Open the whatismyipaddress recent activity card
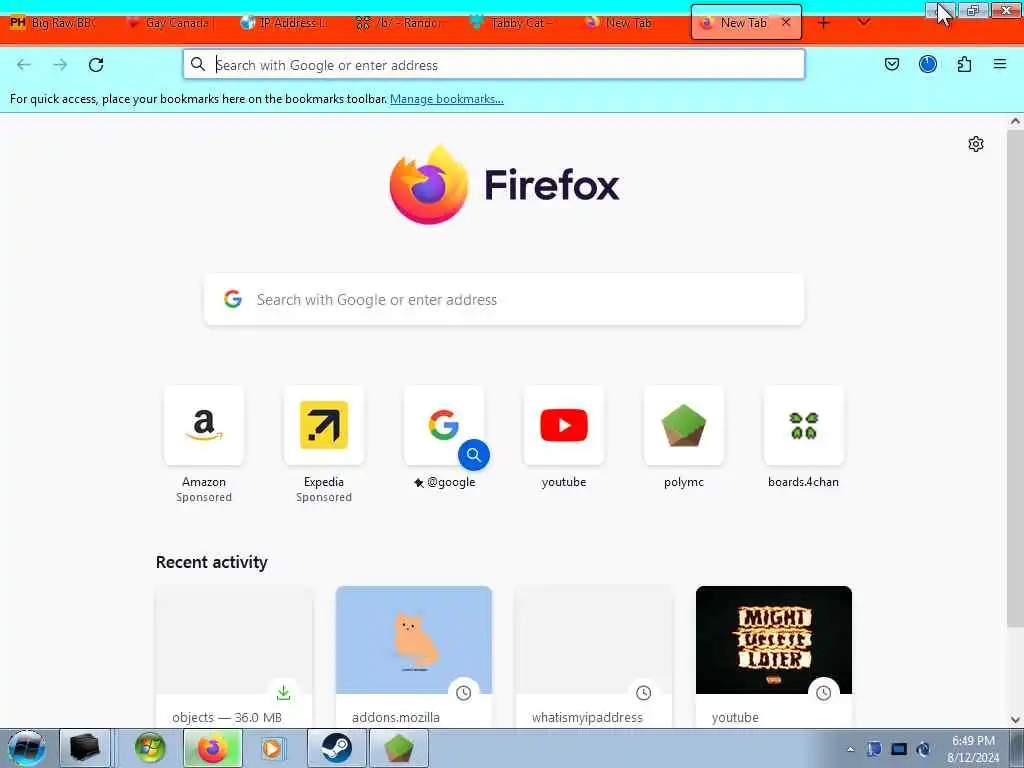Image resolution: width=1024 pixels, height=768 pixels. coord(594,656)
